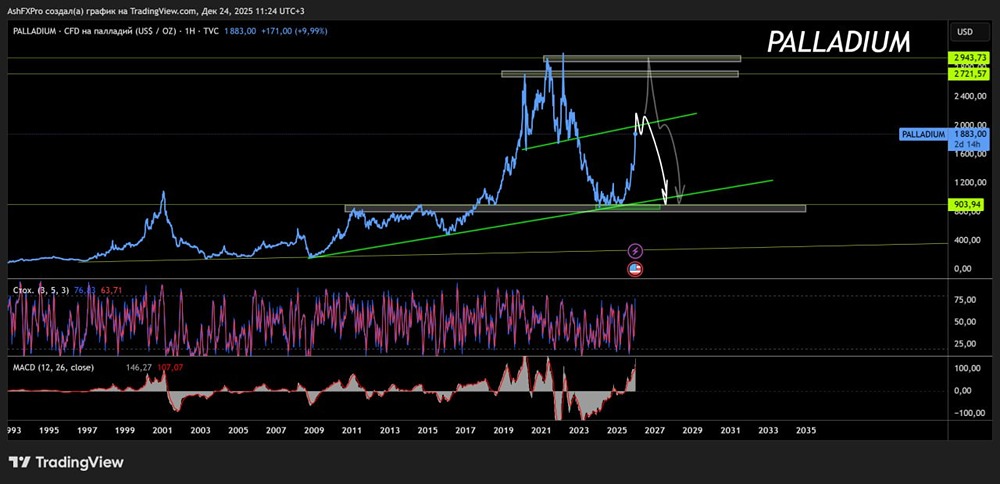Viewport: 1000px width, 484px height.
Task: Click the 2029 label on time axis
Action: tap(693, 430)
